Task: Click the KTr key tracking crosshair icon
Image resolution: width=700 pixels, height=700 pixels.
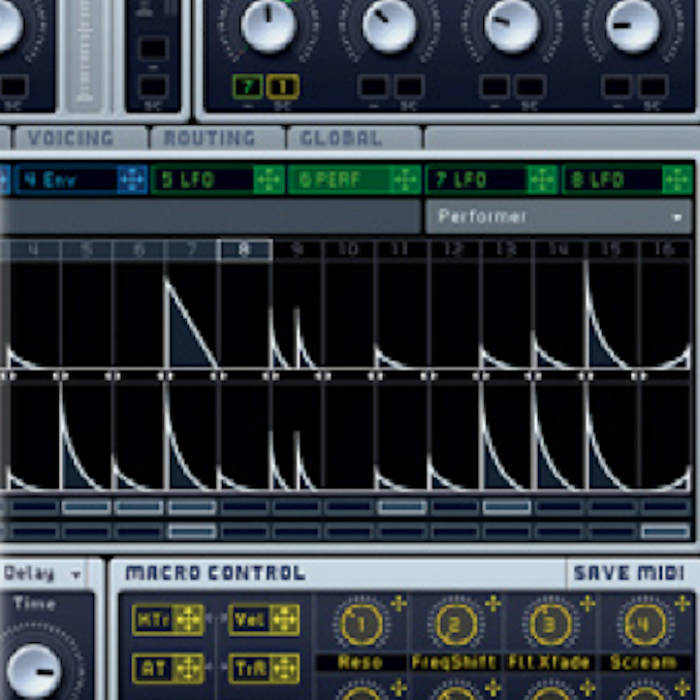Action: 188,620
